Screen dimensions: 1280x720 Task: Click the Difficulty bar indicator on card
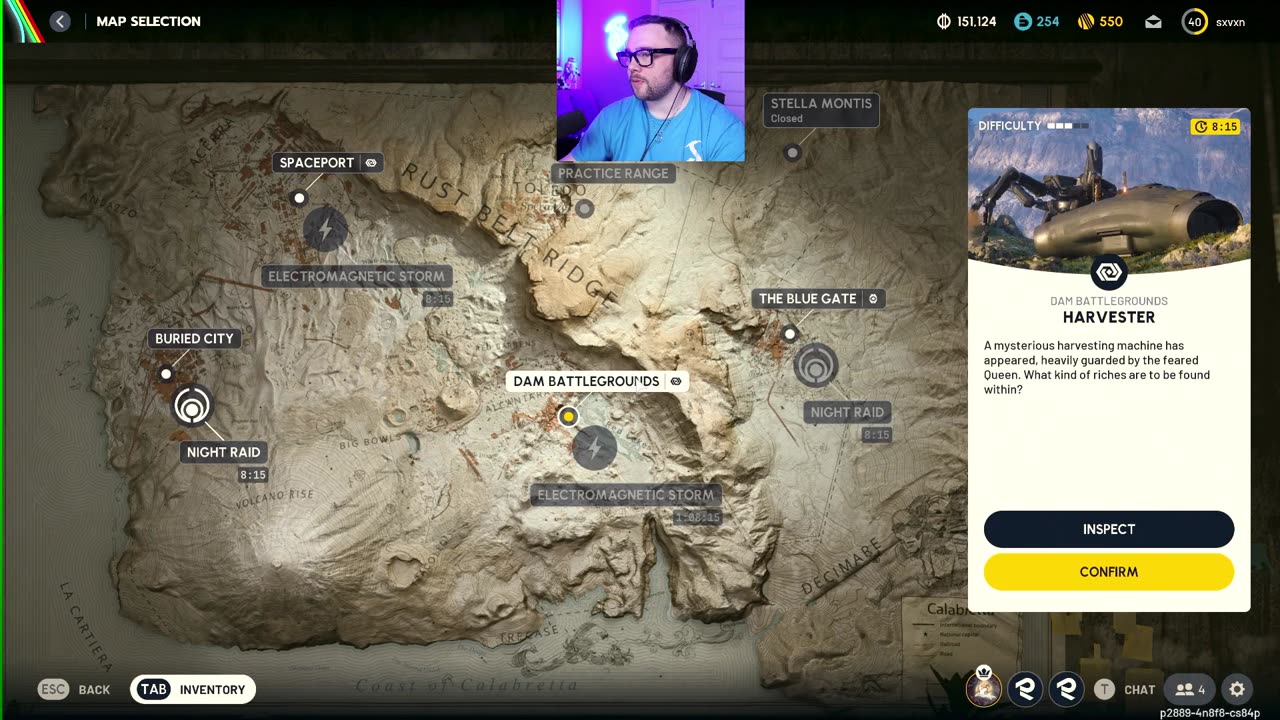1068,126
